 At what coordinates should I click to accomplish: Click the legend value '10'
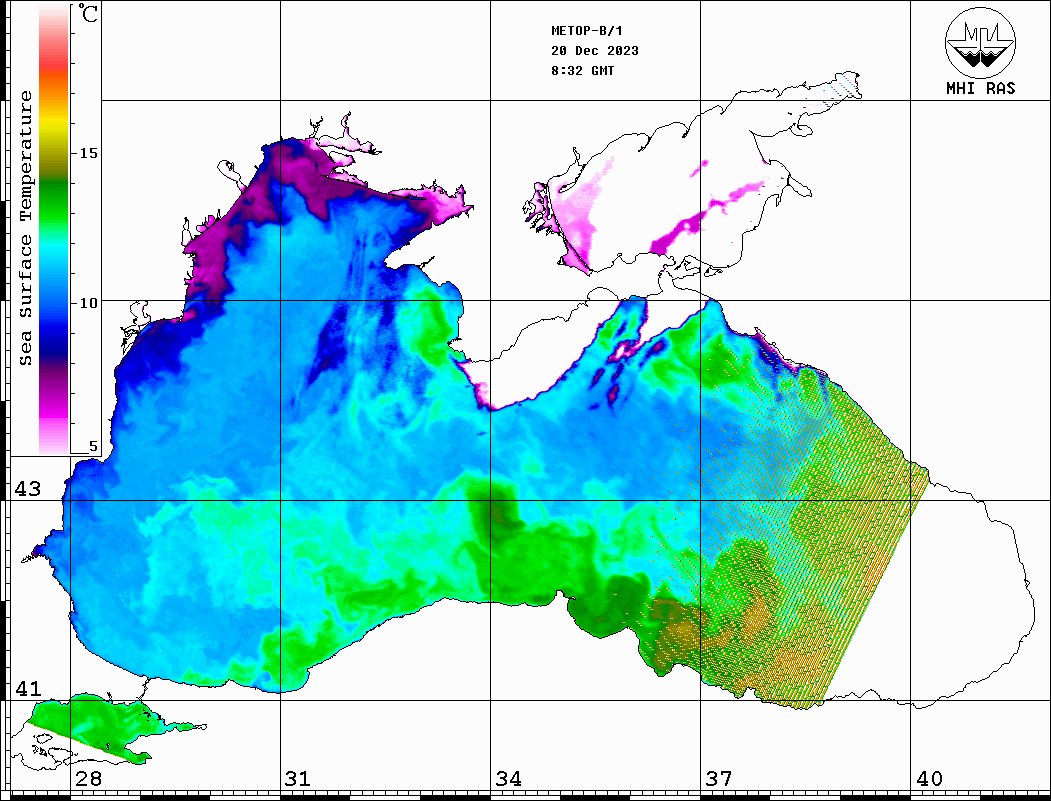point(88,303)
